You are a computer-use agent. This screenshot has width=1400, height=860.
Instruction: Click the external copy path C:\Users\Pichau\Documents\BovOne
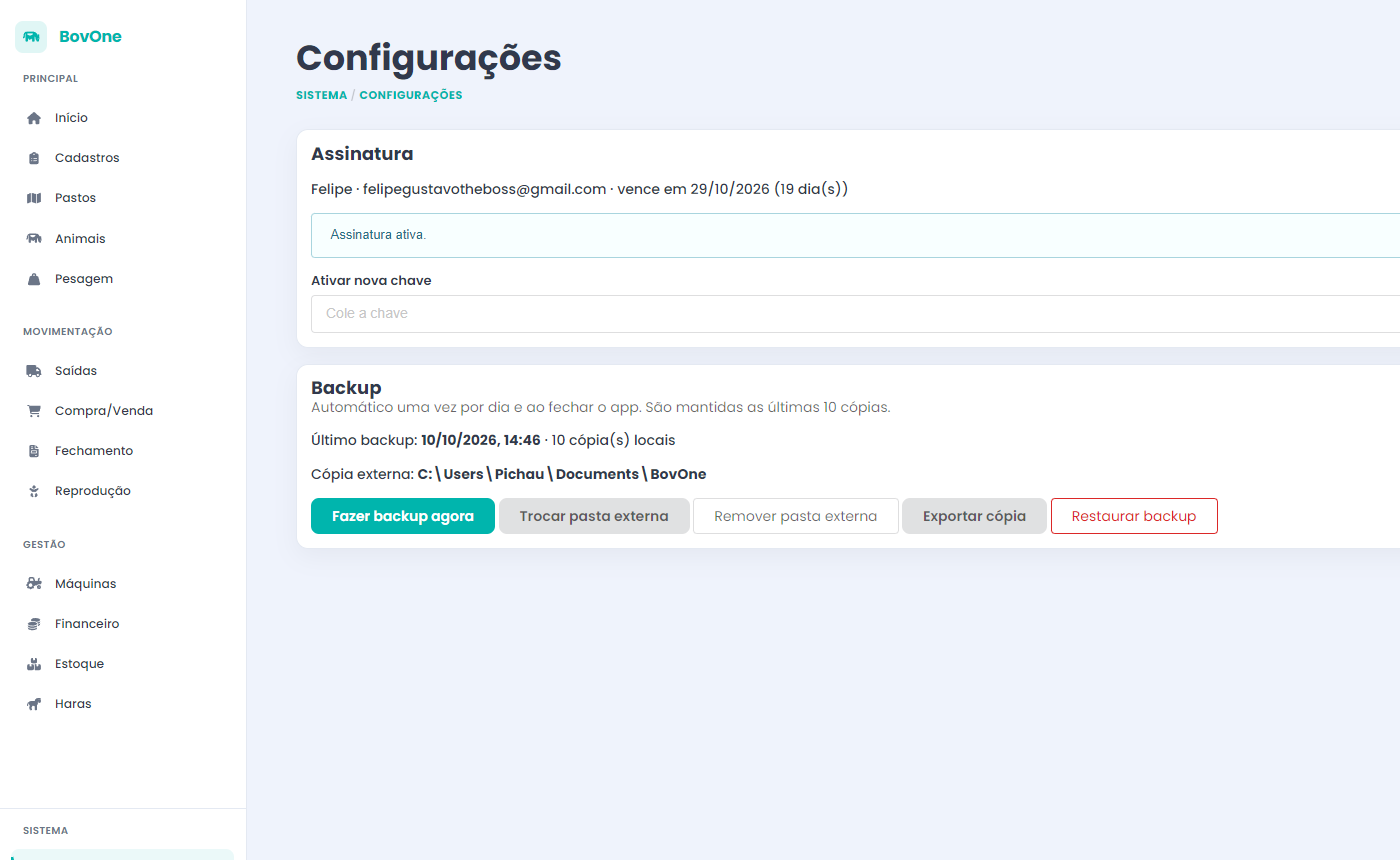562,474
